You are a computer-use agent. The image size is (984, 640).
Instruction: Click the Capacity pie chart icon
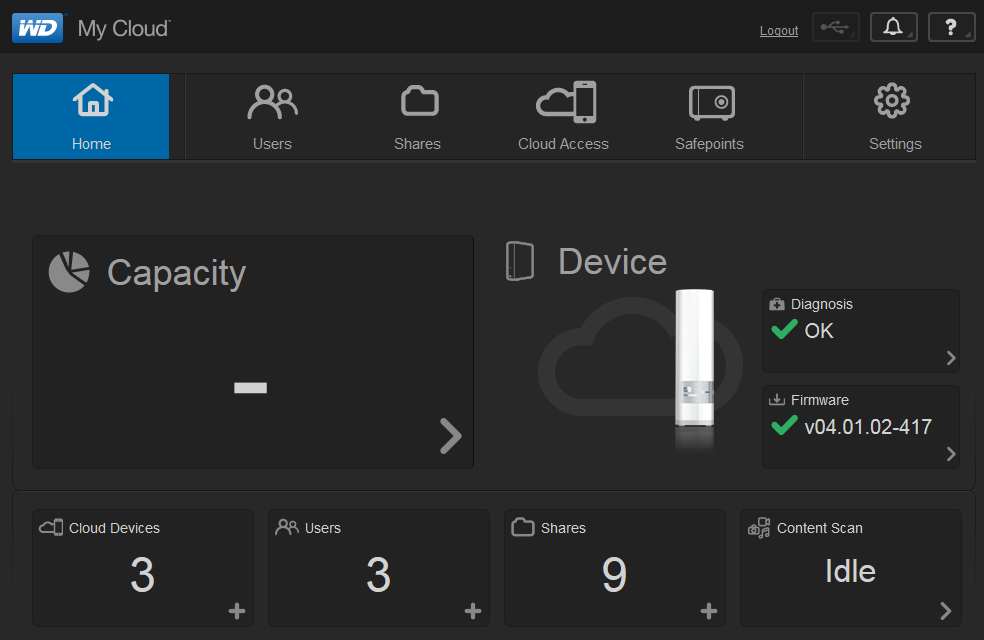coord(69,272)
